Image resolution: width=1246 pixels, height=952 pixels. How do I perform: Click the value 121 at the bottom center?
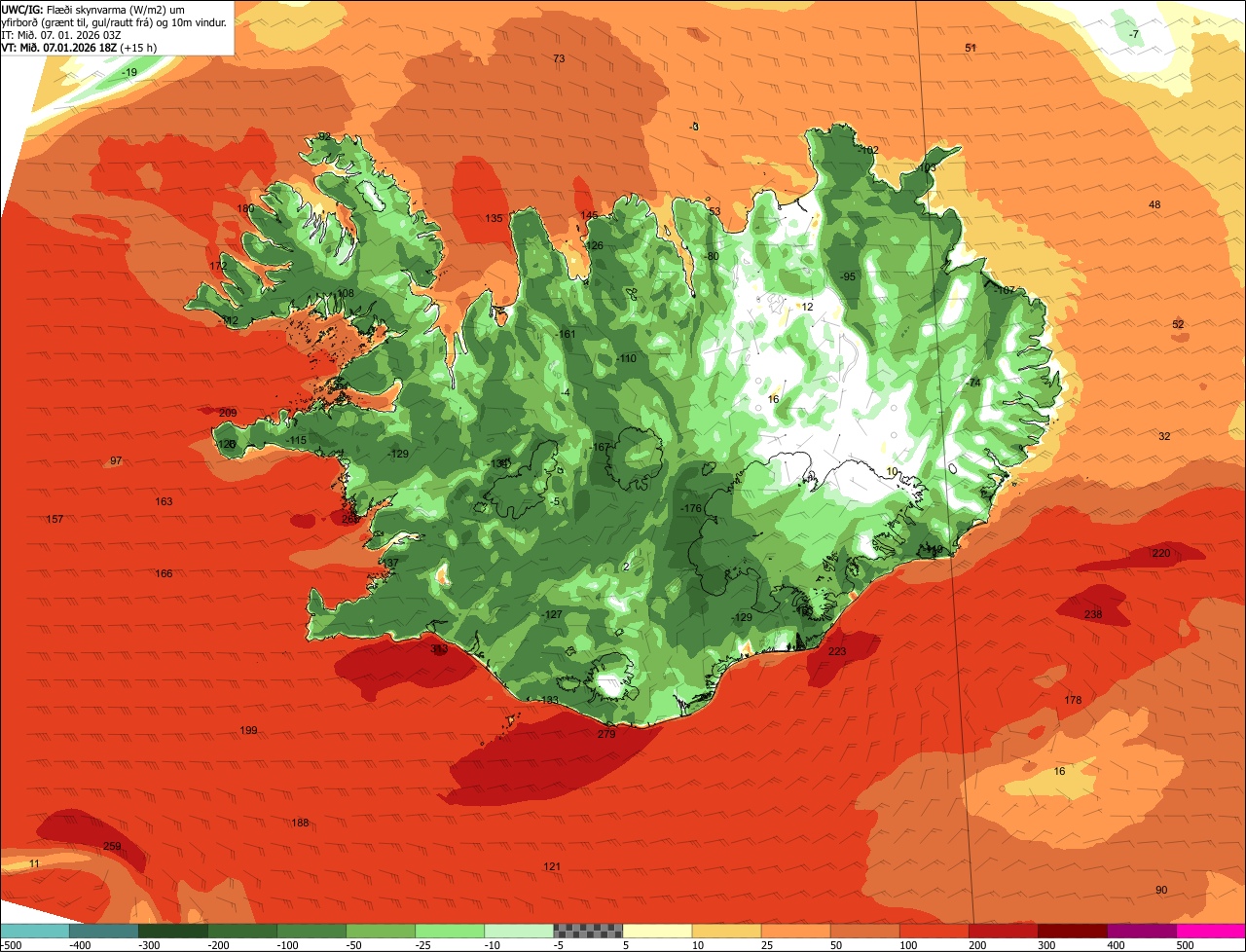pos(552,867)
